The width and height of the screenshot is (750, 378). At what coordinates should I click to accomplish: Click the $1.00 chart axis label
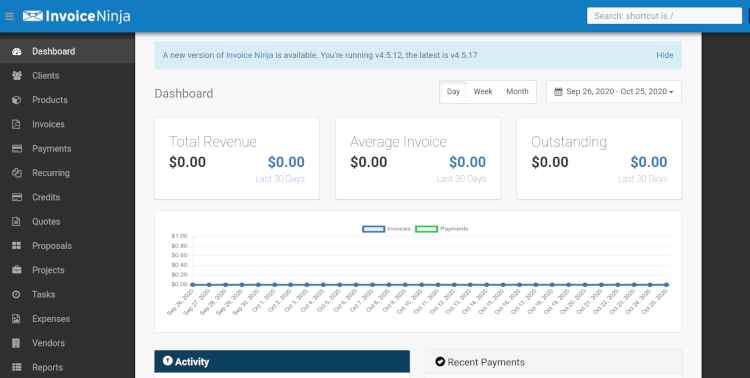(179, 236)
